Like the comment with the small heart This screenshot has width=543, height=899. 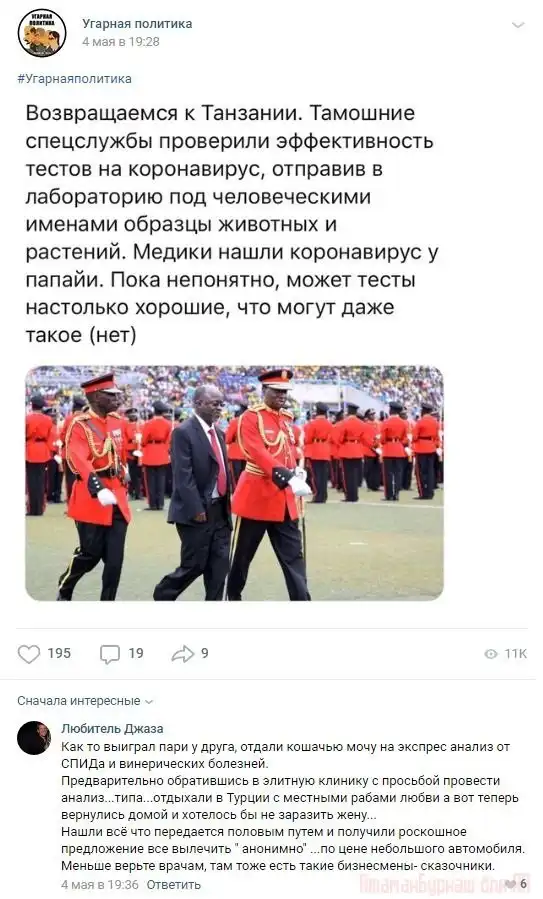click(x=510, y=884)
